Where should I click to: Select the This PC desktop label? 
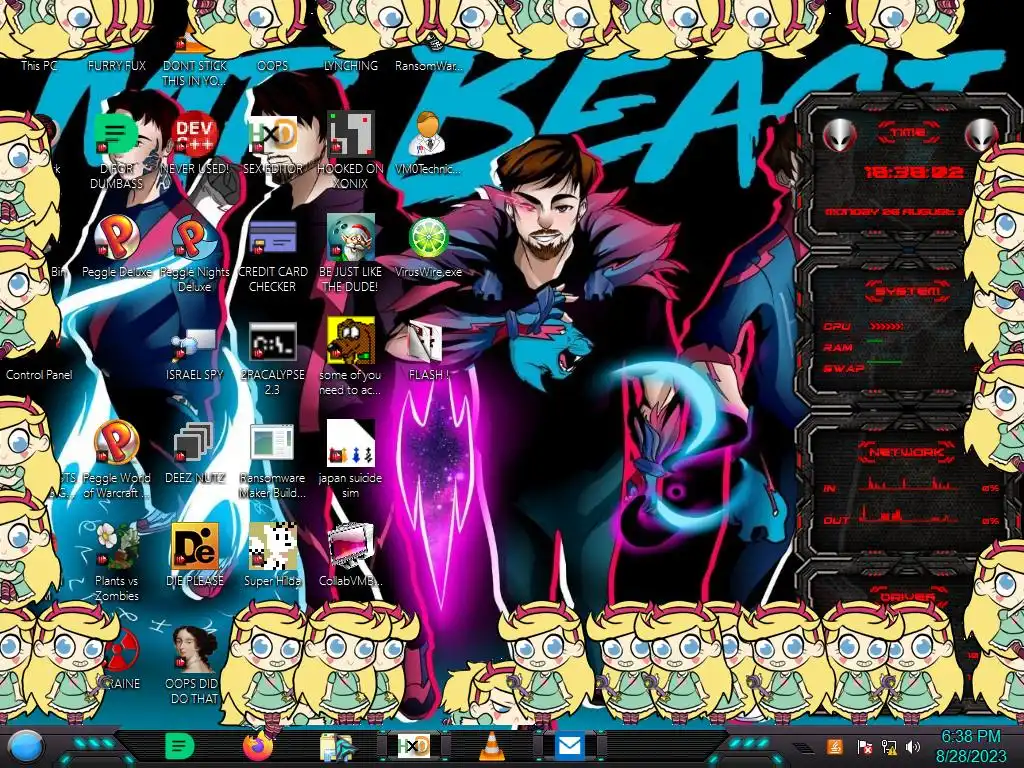click(x=39, y=65)
